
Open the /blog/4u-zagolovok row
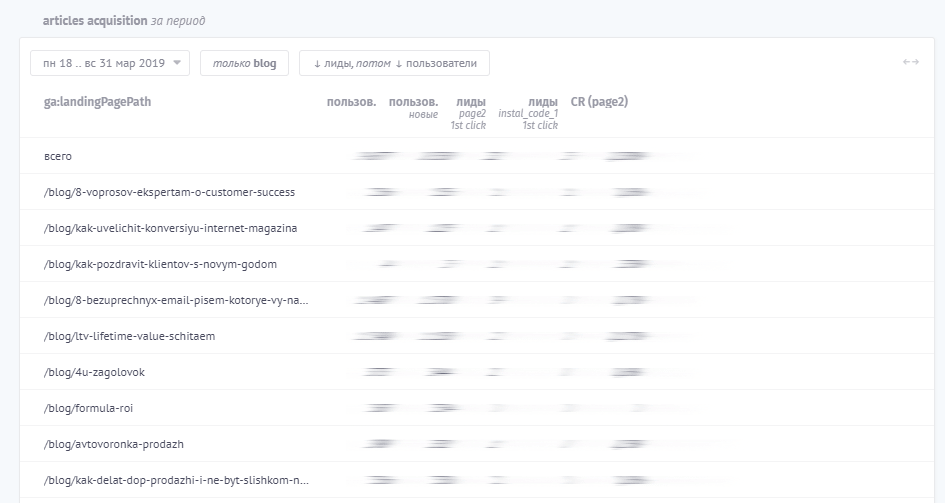94,372
